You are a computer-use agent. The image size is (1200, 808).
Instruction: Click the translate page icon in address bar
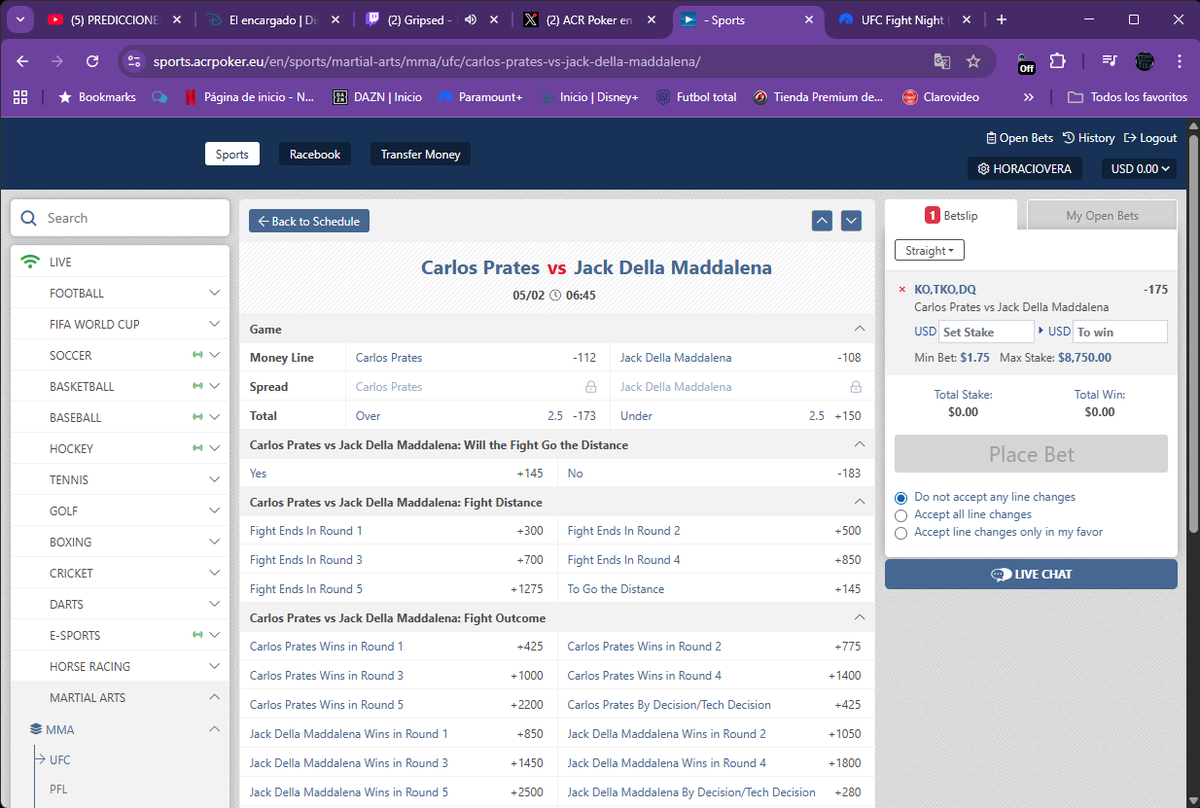tap(941, 61)
